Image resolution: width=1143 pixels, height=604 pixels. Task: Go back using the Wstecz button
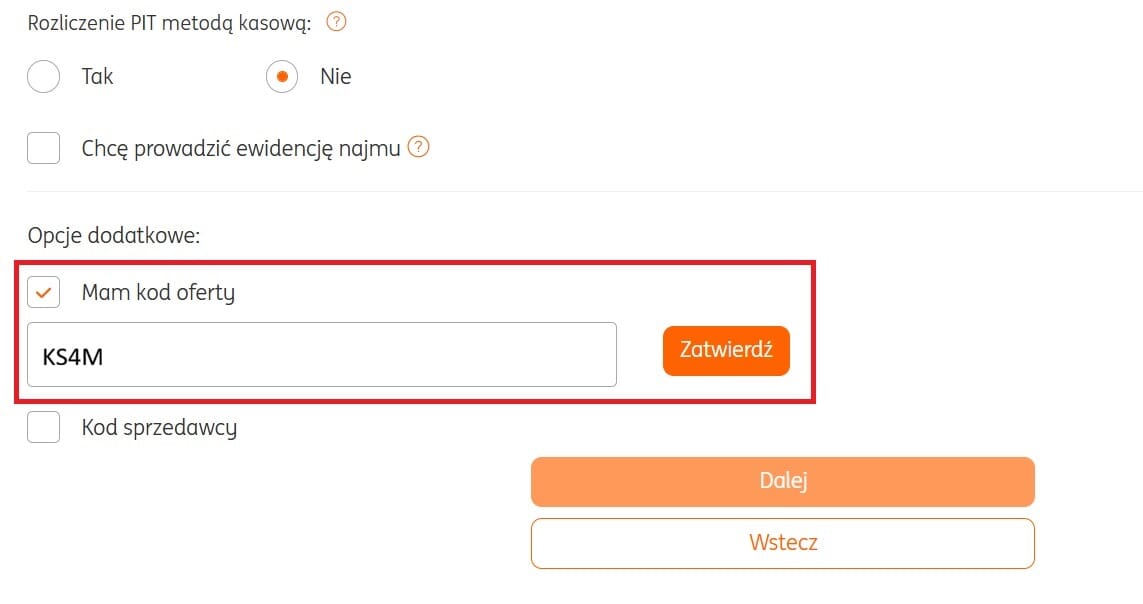[782, 543]
